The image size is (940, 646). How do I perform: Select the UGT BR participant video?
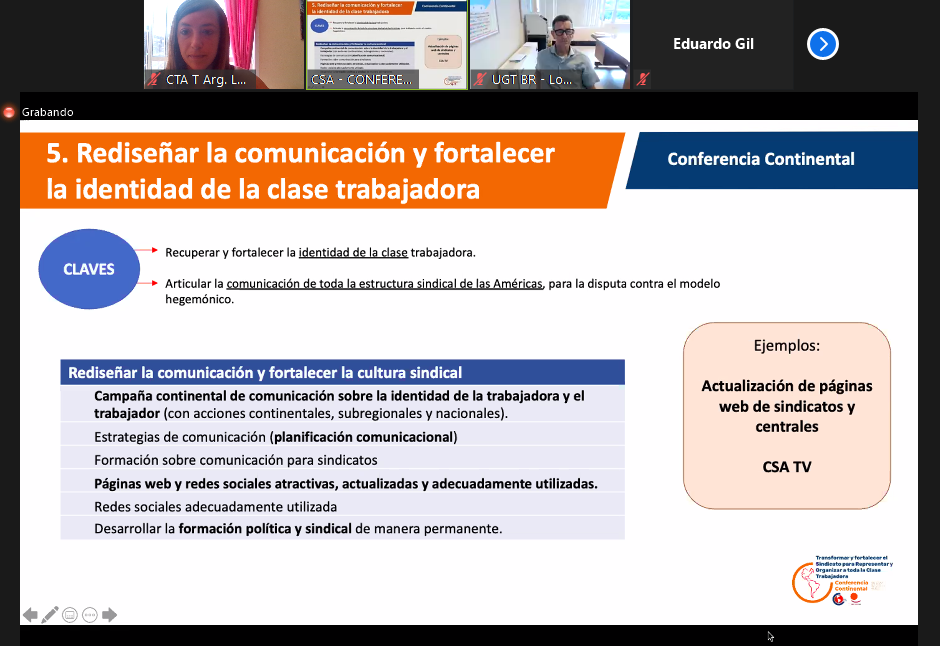(549, 40)
